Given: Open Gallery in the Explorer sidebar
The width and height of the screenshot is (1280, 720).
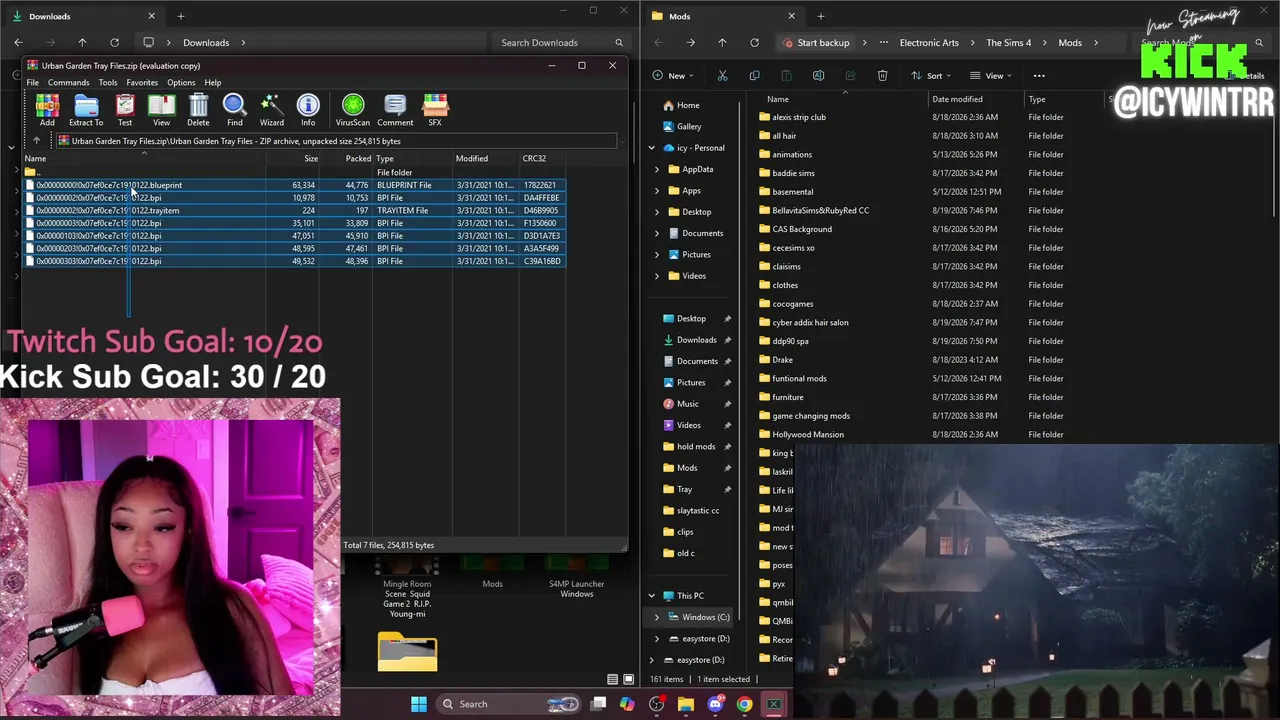Looking at the screenshot, I should point(689,126).
